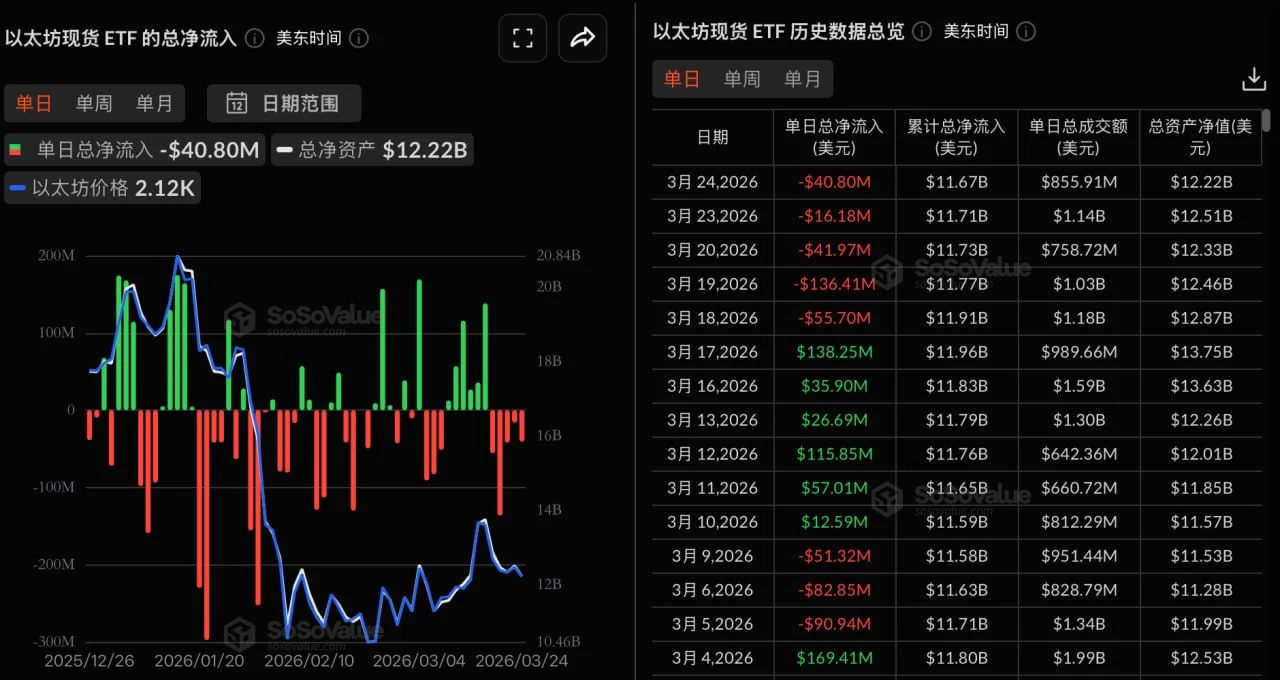Click the 20.84B right axis label
1280x680 pixels.
558,255
